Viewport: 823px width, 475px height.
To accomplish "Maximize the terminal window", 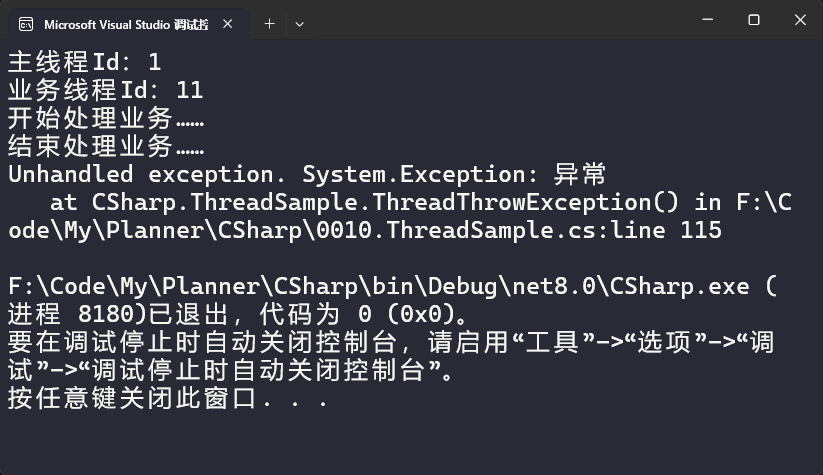I will [x=754, y=20].
